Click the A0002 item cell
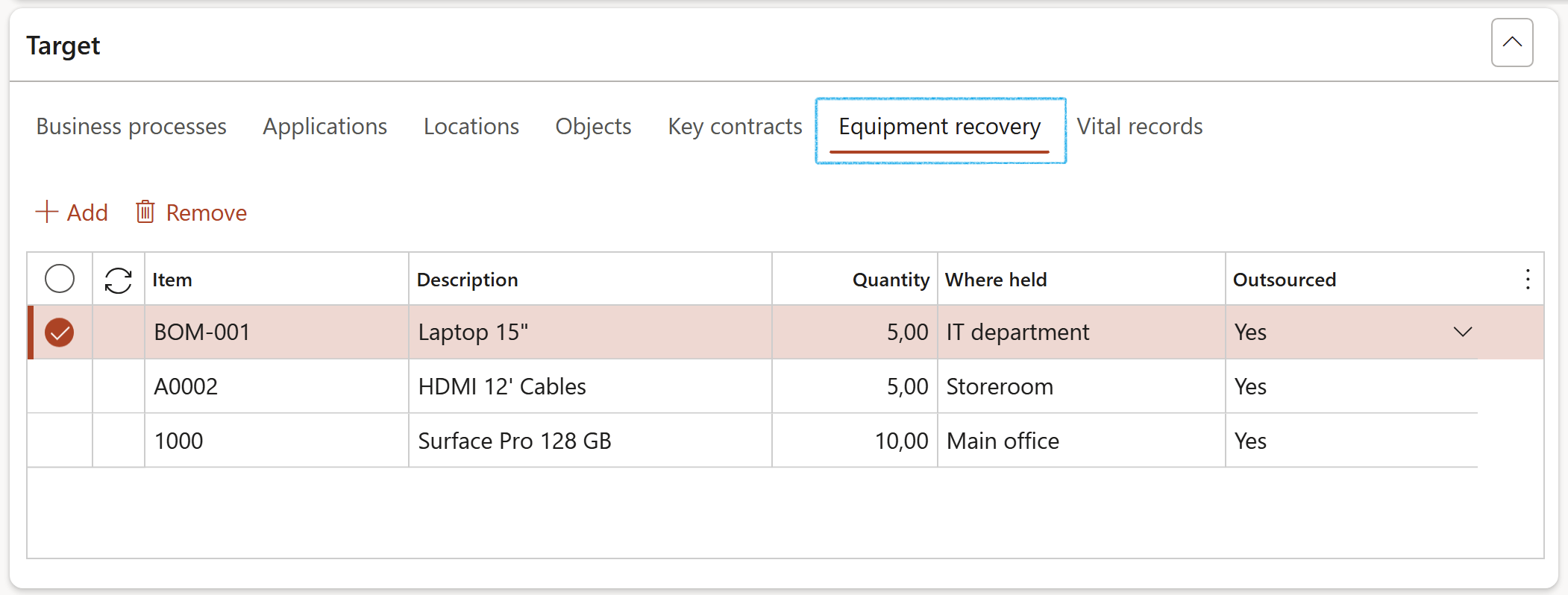Viewport: 1568px width, 595px height. click(x=186, y=387)
